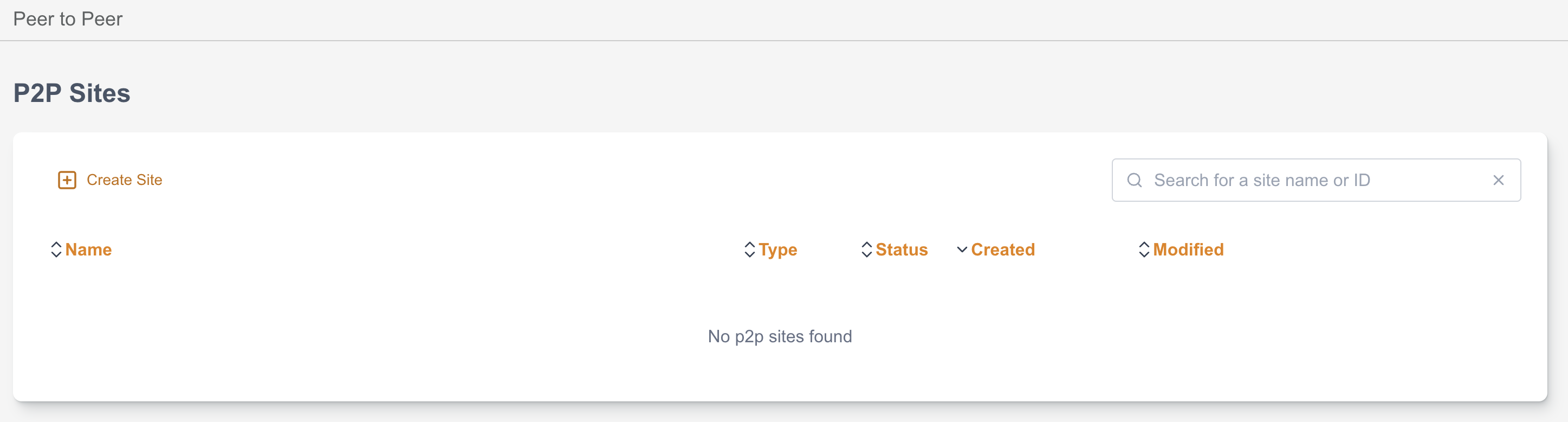The width and height of the screenshot is (1568, 422).
Task: Toggle sort direction of the Created column
Action: 962,249
